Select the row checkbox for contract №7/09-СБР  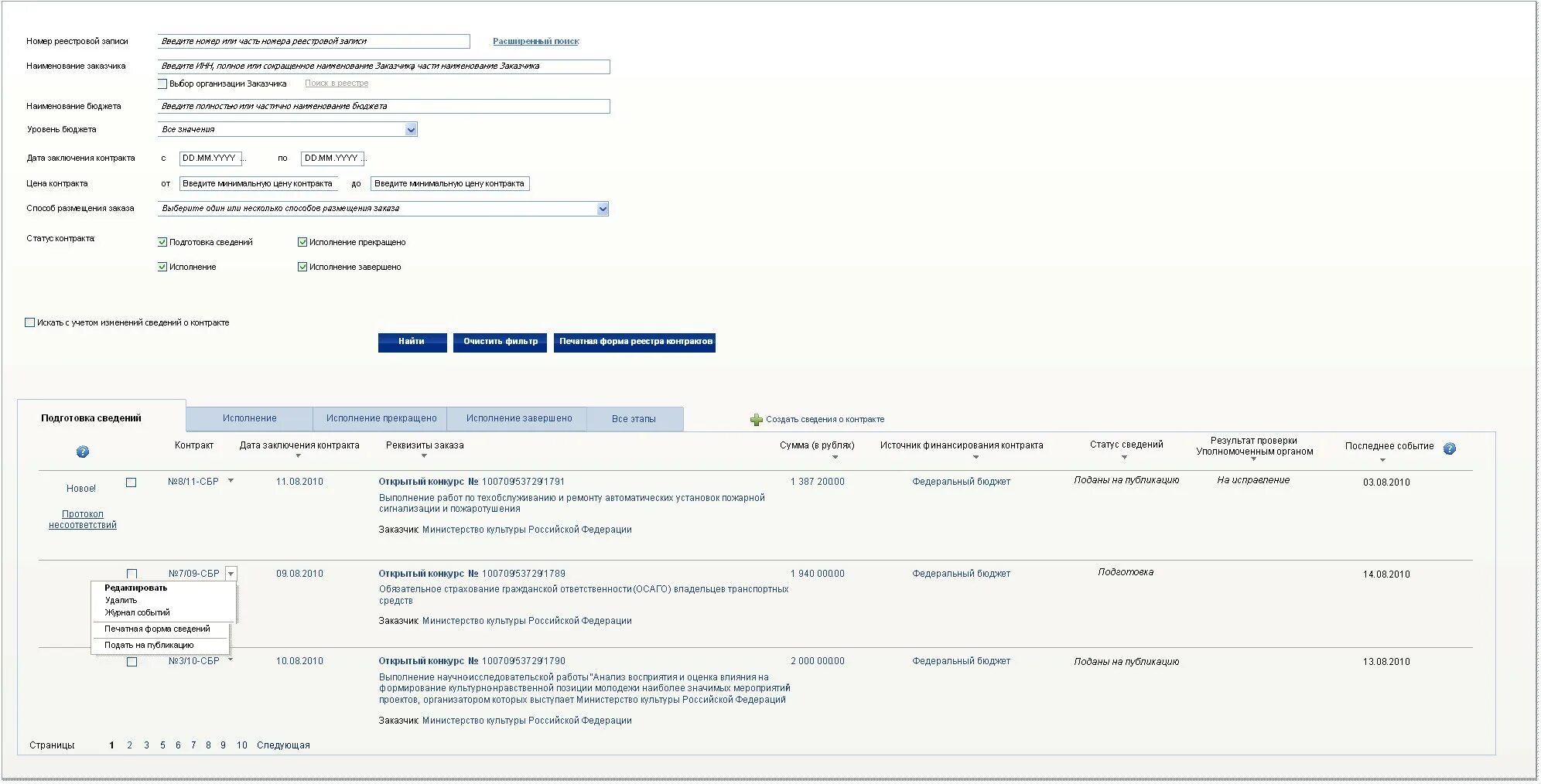(132, 574)
